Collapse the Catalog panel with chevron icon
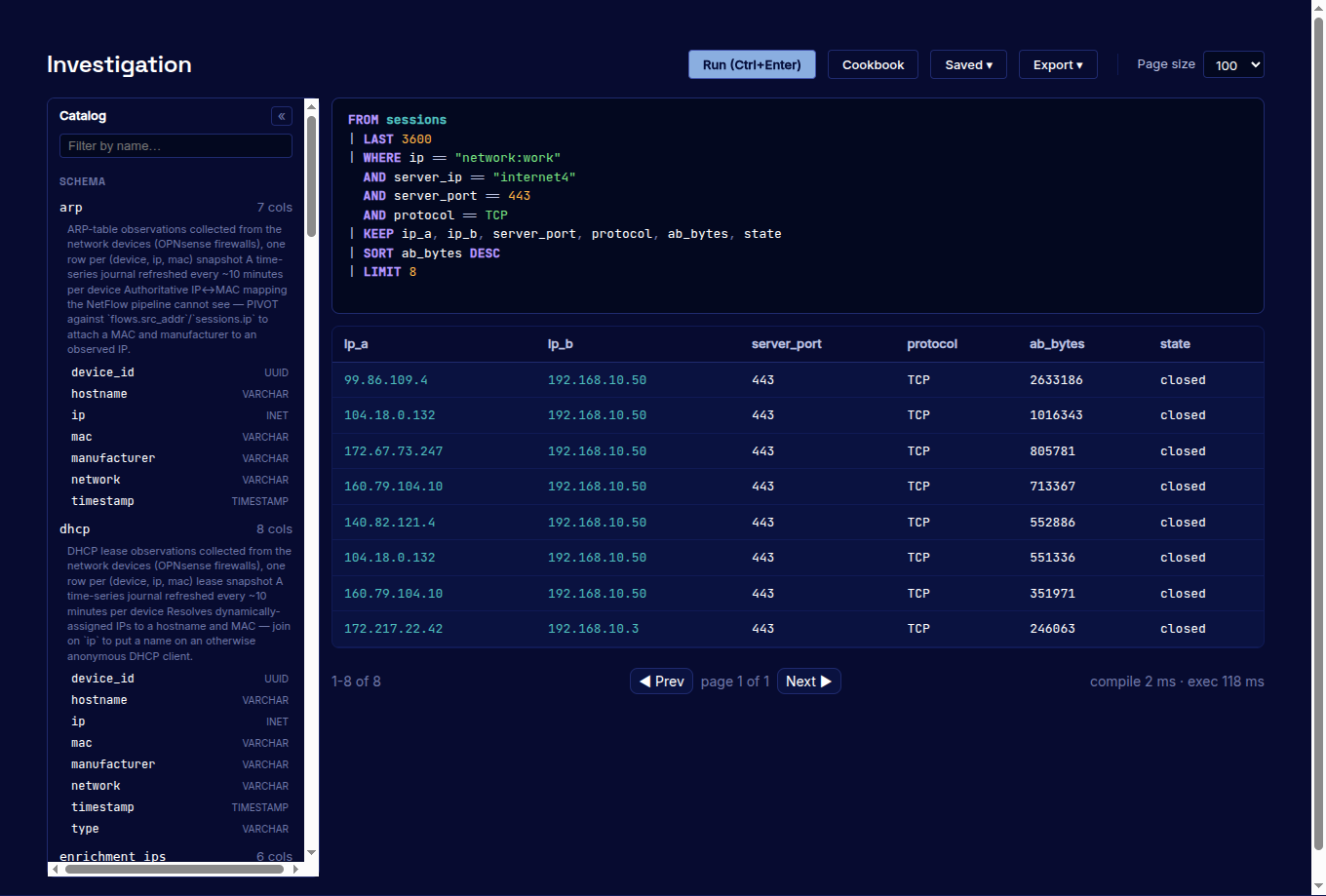Image resolution: width=1326 pixels, height=896 pixels. point(282,116)
